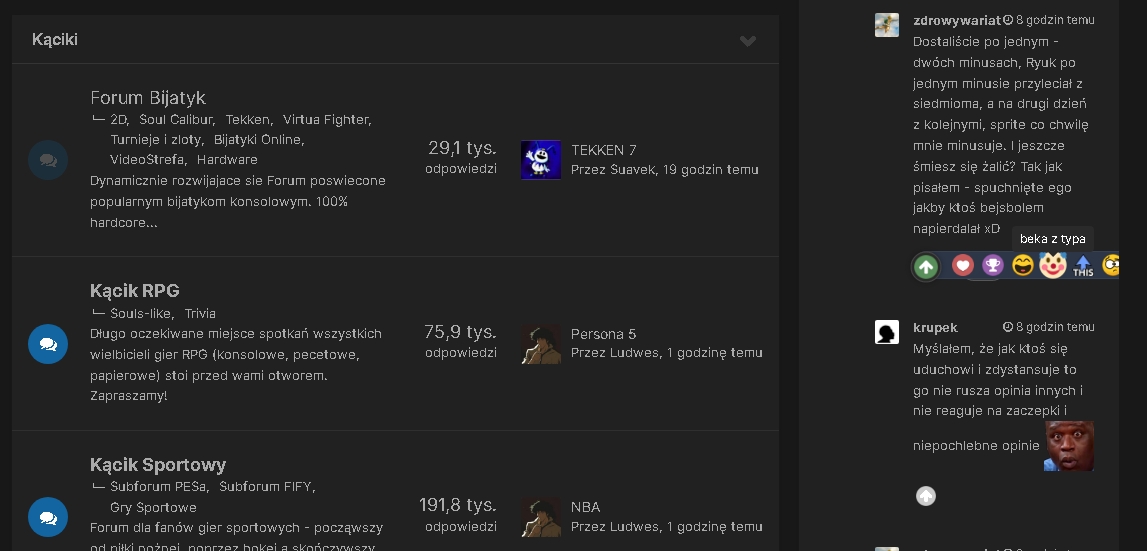The width and height of the screenshot is (1147, 551).
Task: Open the Persona 5 latest topic
Action: (x=603, y=334)
